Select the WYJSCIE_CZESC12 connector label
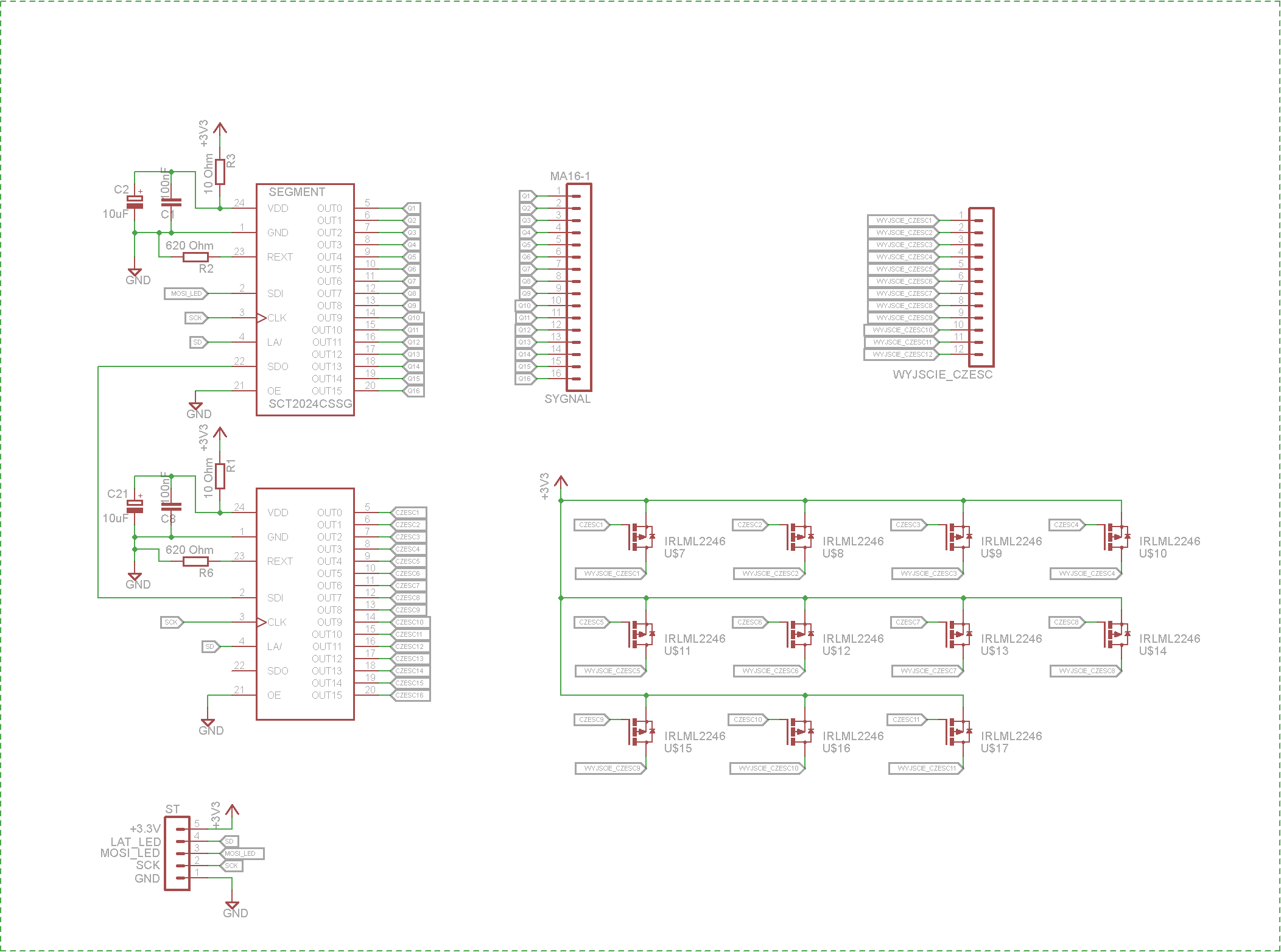The height and width of the screenshot is (952, 1281). coord(902,354)
